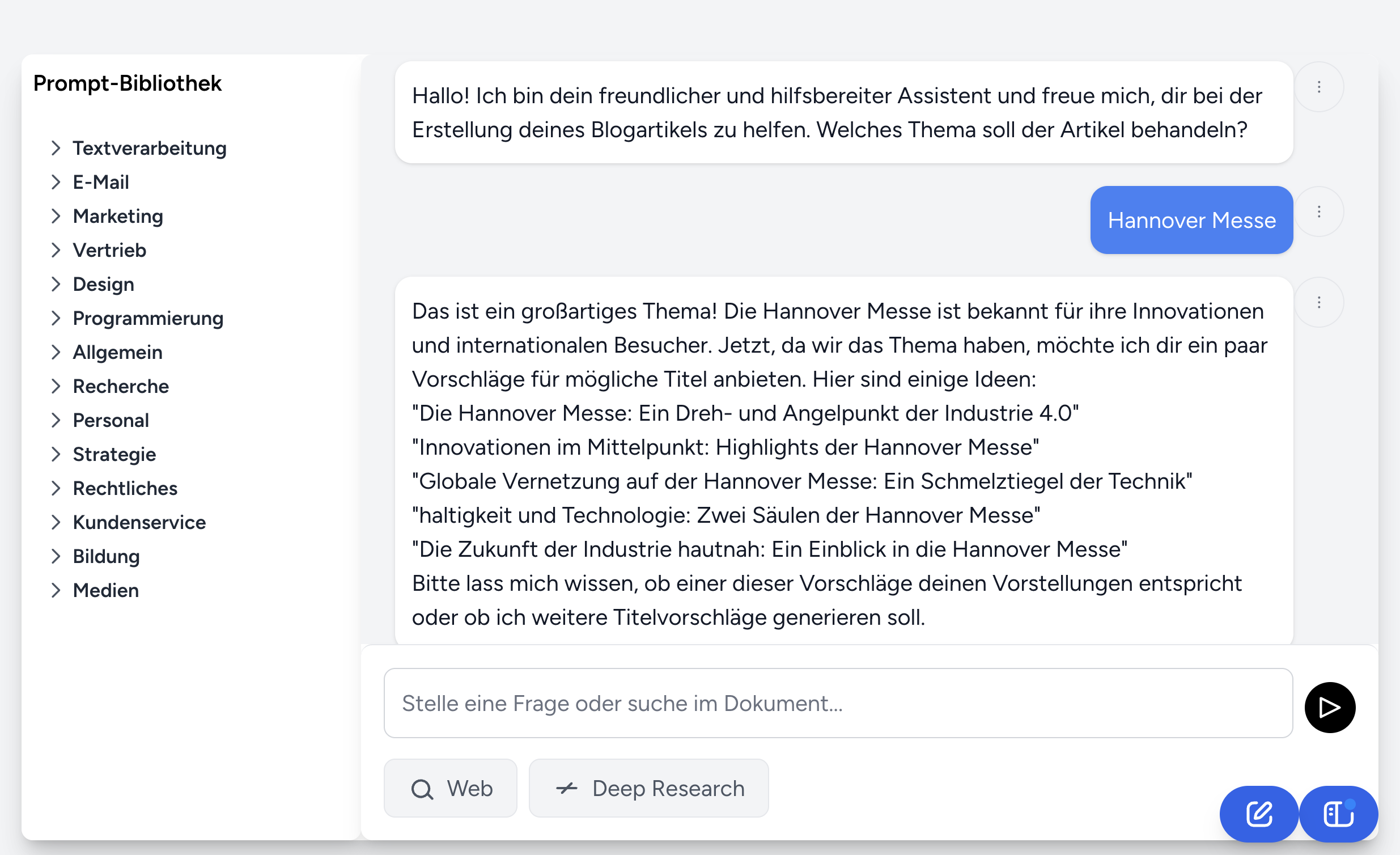Expand the Design chevron
Screen dimensions: 1400x855
(56, 284)
